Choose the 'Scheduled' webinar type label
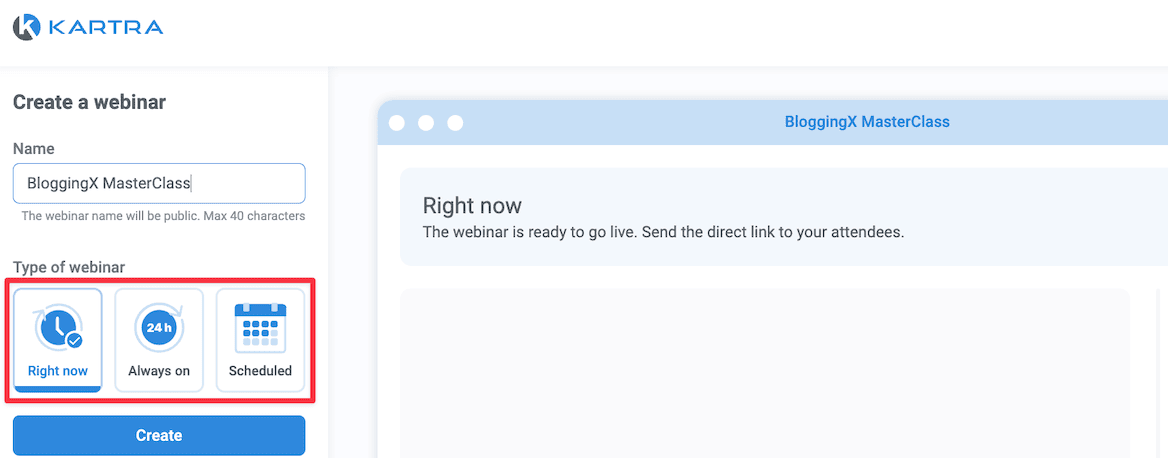The image size is (1168, 458). (260, 370)
